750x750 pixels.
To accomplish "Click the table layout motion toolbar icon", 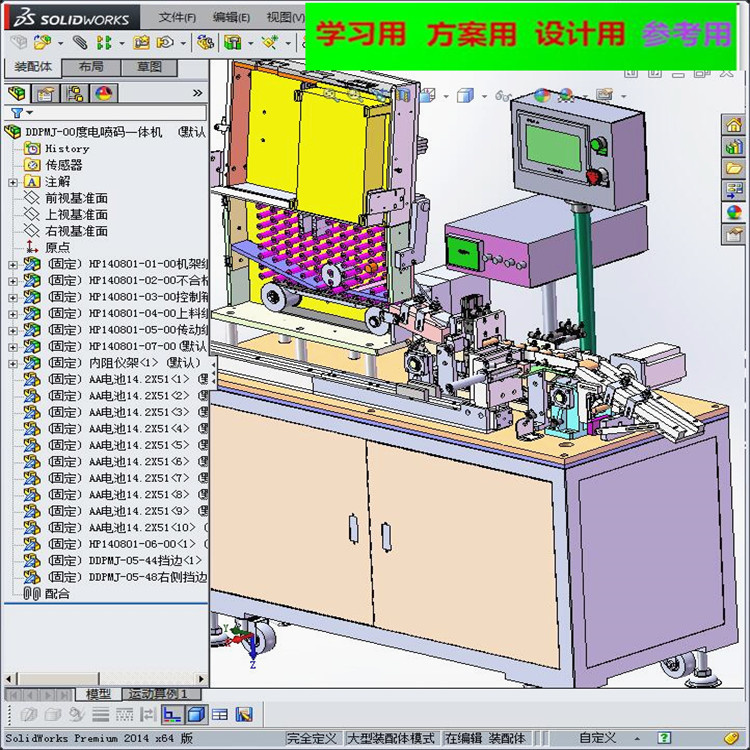I will [220, 715].
